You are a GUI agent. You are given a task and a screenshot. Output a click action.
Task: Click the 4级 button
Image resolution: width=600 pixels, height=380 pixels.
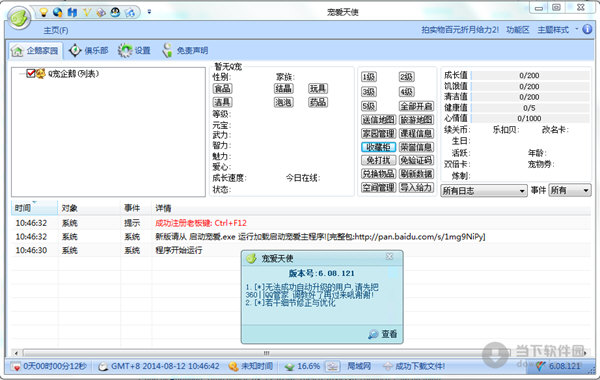coord(406,92)
